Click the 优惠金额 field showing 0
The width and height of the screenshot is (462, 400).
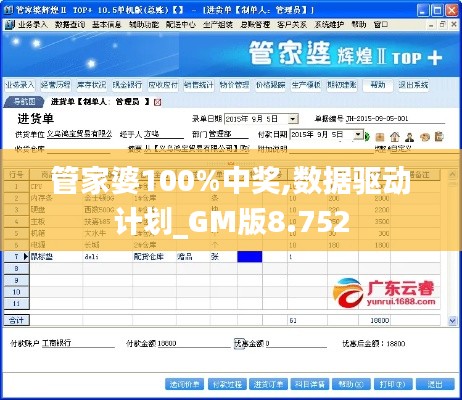tap(296, 343)
